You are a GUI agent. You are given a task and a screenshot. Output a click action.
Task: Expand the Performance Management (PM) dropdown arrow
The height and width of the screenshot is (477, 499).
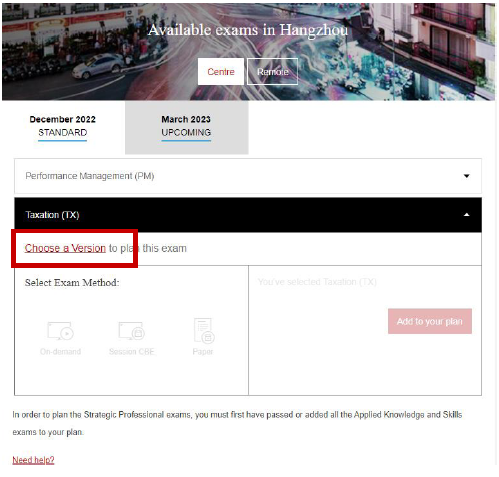coord(466,176)
